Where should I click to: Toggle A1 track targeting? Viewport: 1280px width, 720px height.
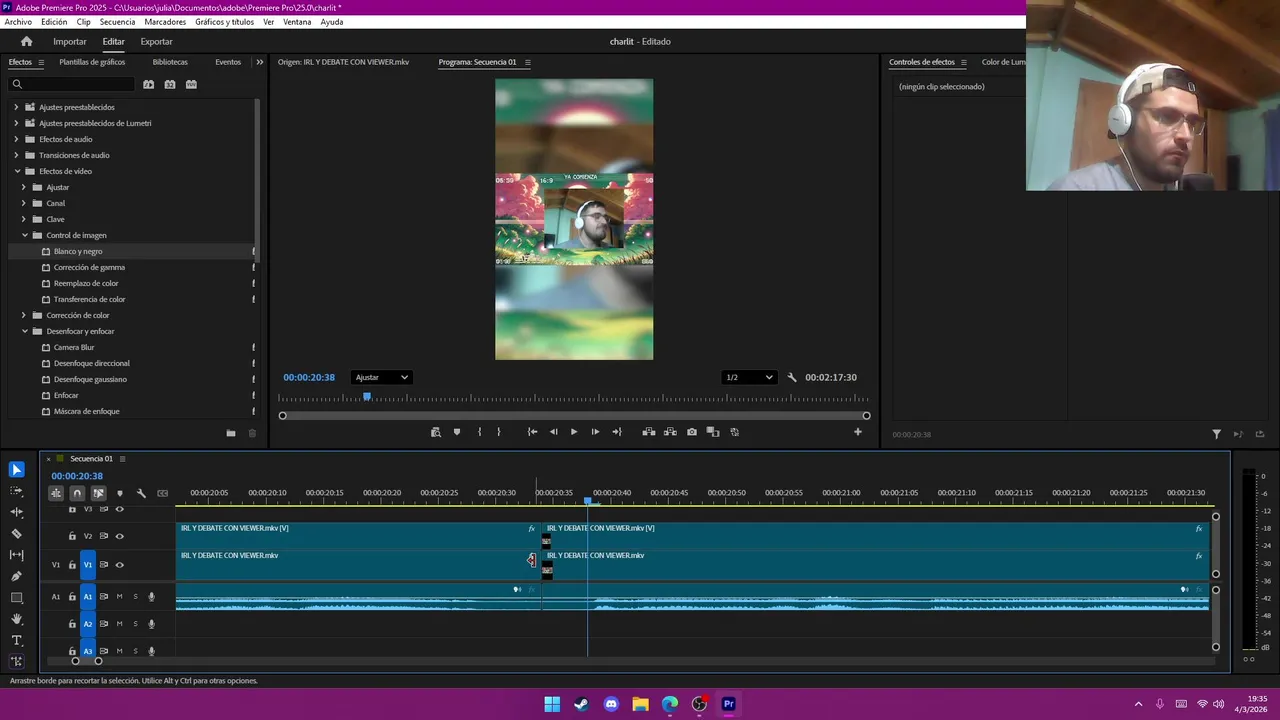(x=87, y=597)
